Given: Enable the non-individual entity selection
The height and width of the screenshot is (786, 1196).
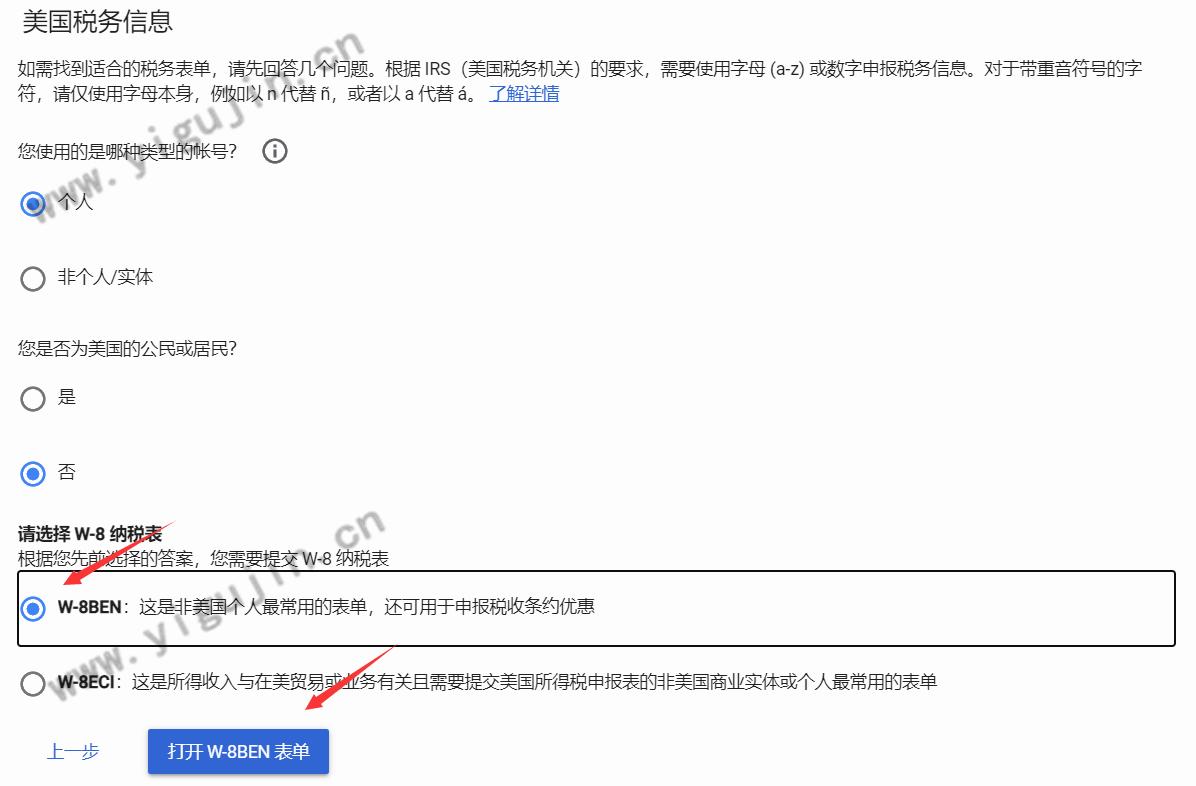Looking at the screenshot, I should point(32,278).
